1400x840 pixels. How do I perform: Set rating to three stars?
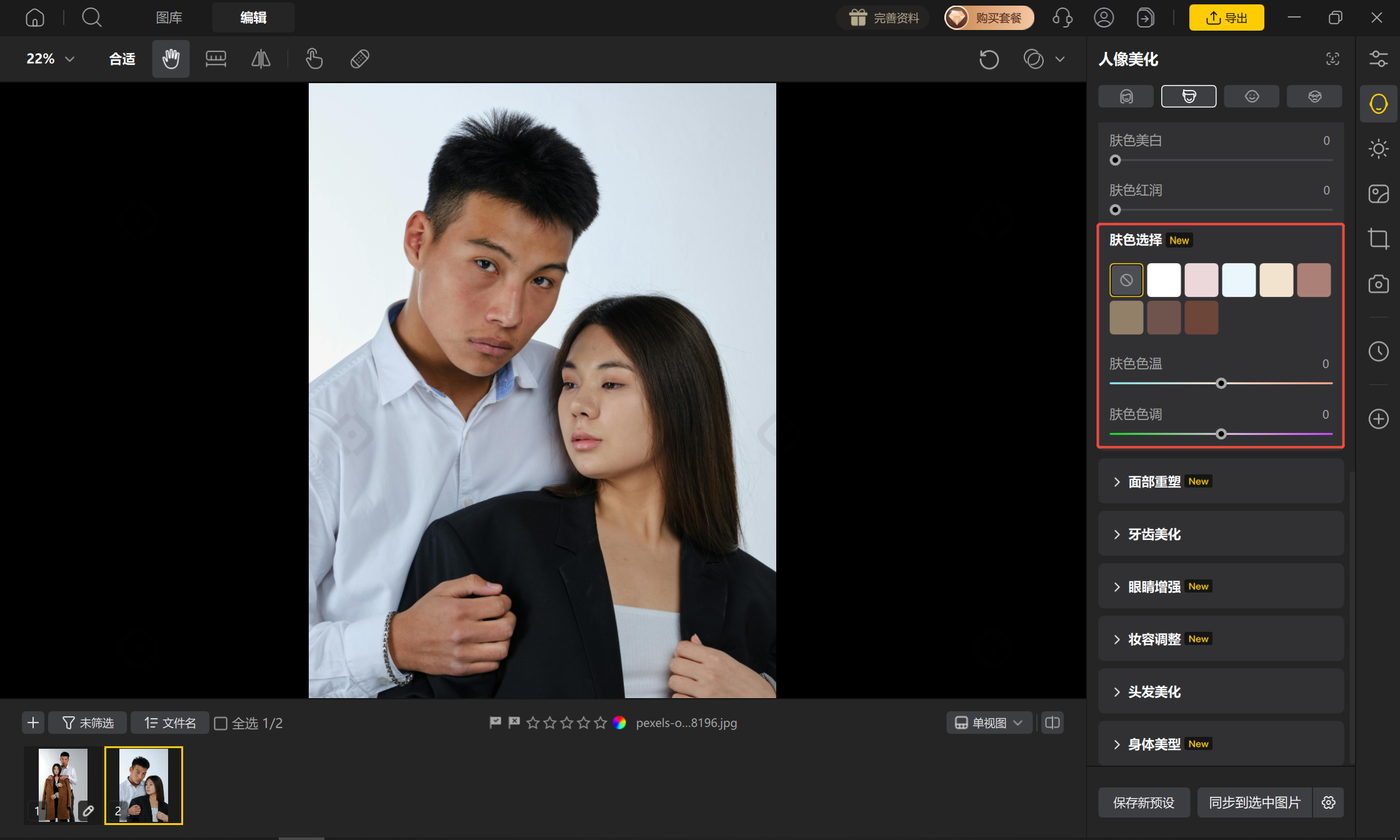point(567,722)
